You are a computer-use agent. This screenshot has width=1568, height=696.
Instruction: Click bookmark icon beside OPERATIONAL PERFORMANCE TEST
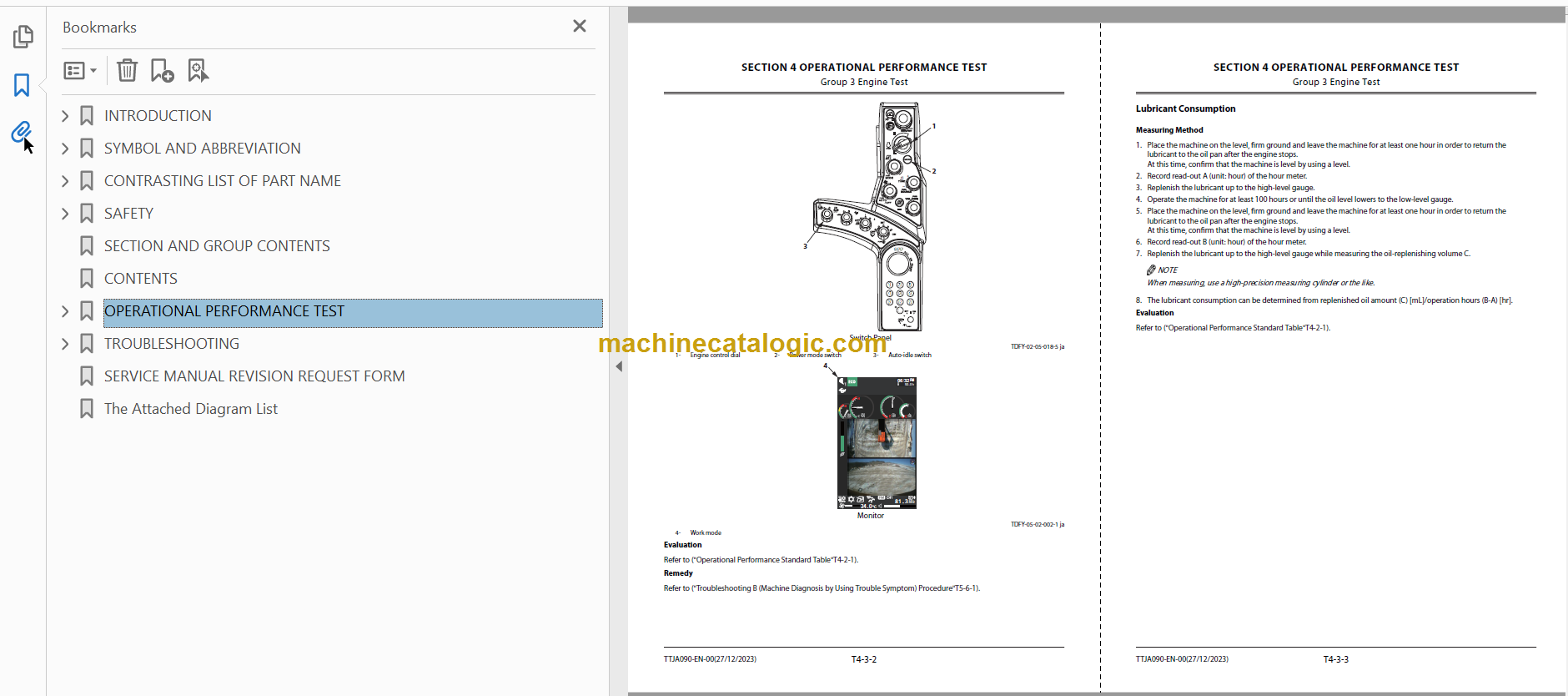point(87,311)
